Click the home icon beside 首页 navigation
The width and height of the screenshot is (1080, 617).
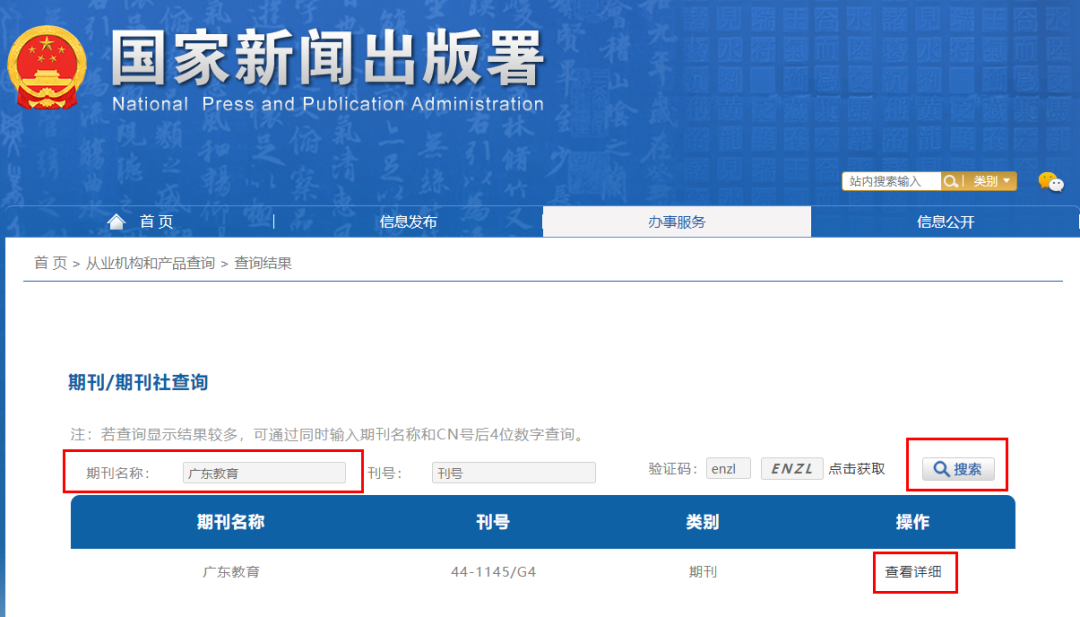[x=117, y=221]
